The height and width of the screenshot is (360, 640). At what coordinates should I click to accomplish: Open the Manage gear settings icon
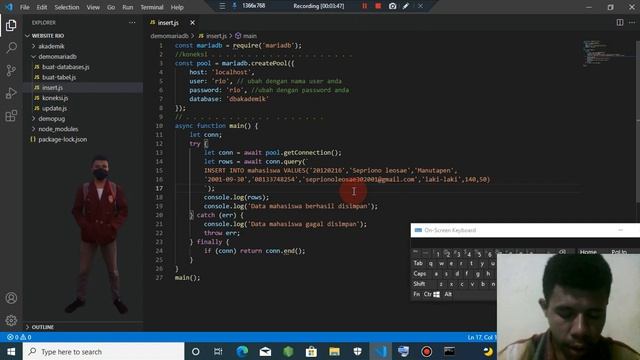pyautogui.click(x=11, y=320)
